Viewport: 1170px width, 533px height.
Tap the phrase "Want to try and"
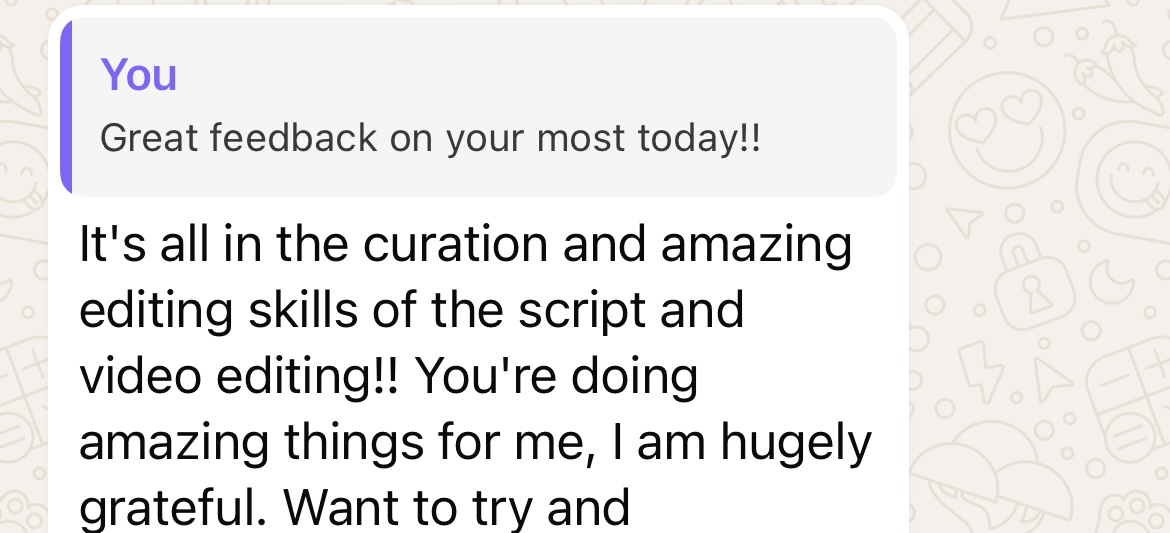tap(457, 506)
